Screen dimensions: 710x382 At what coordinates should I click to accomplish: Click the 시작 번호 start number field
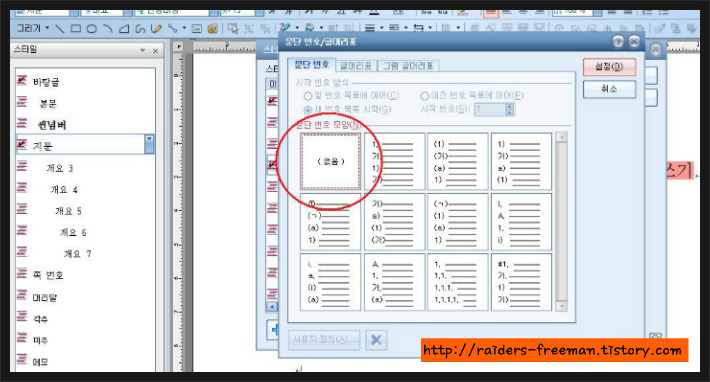489,110
